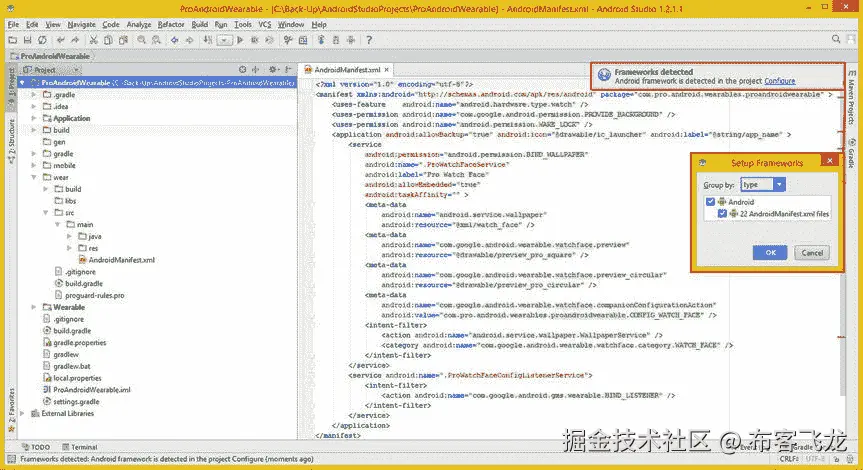Click the Settings wrench toolbar icon
The image size is (863, 470).
pyautogui.click(x=288, y=40)
